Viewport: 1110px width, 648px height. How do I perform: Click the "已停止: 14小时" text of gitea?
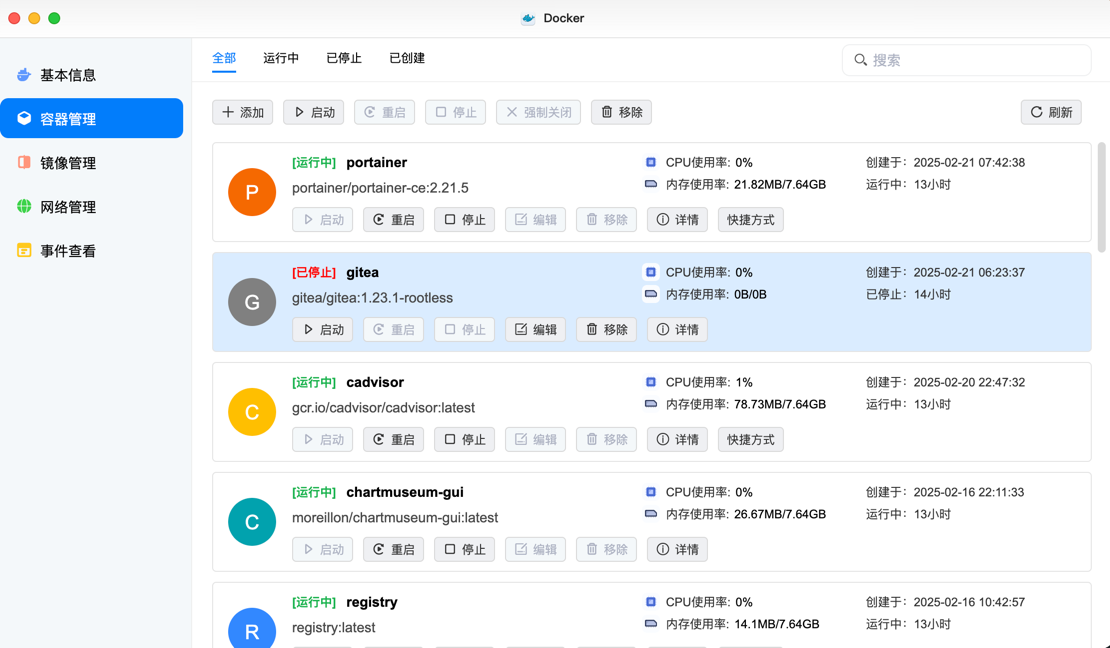point(908,294)
